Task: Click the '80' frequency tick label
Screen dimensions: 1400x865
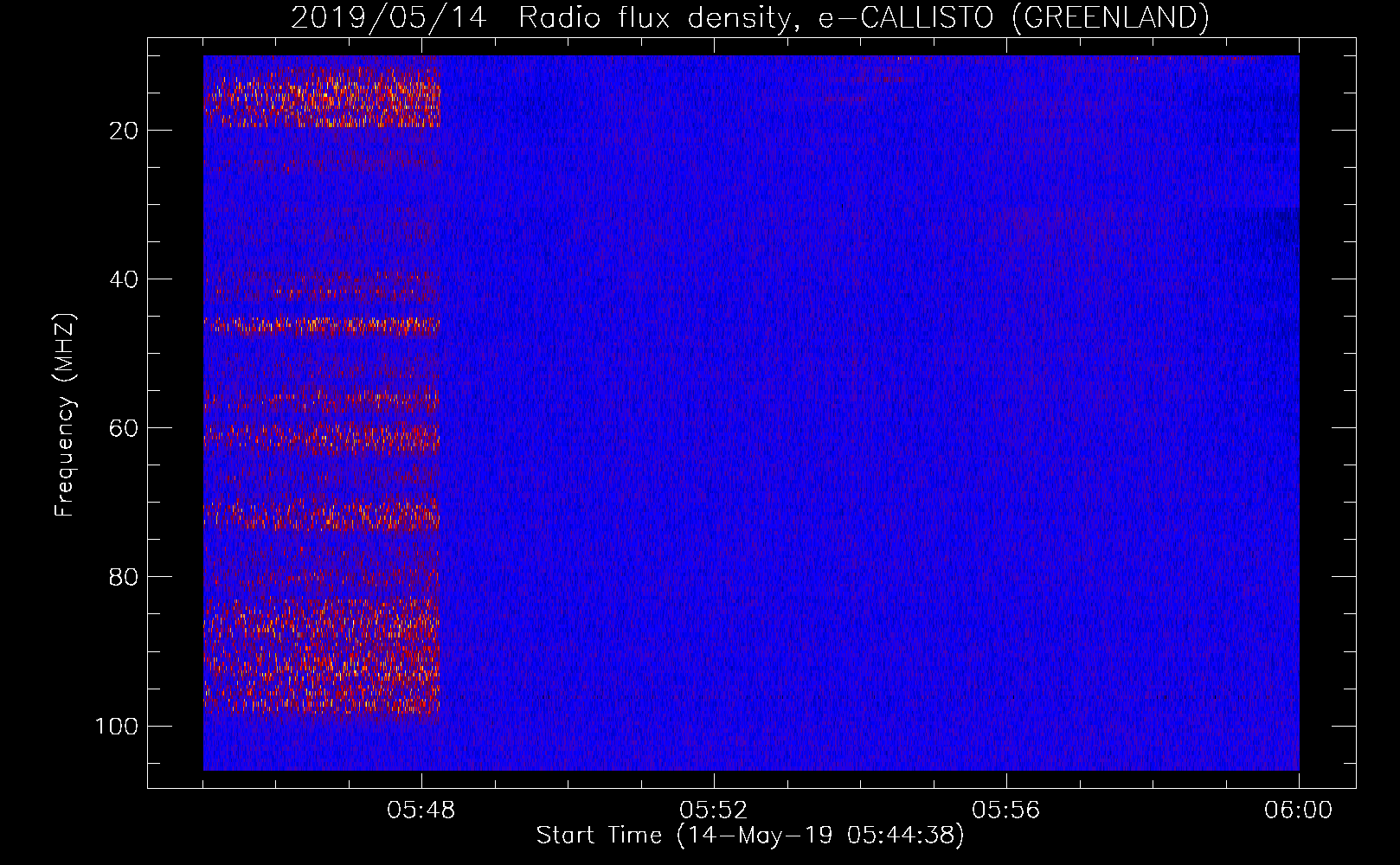Action: [124, 577]
